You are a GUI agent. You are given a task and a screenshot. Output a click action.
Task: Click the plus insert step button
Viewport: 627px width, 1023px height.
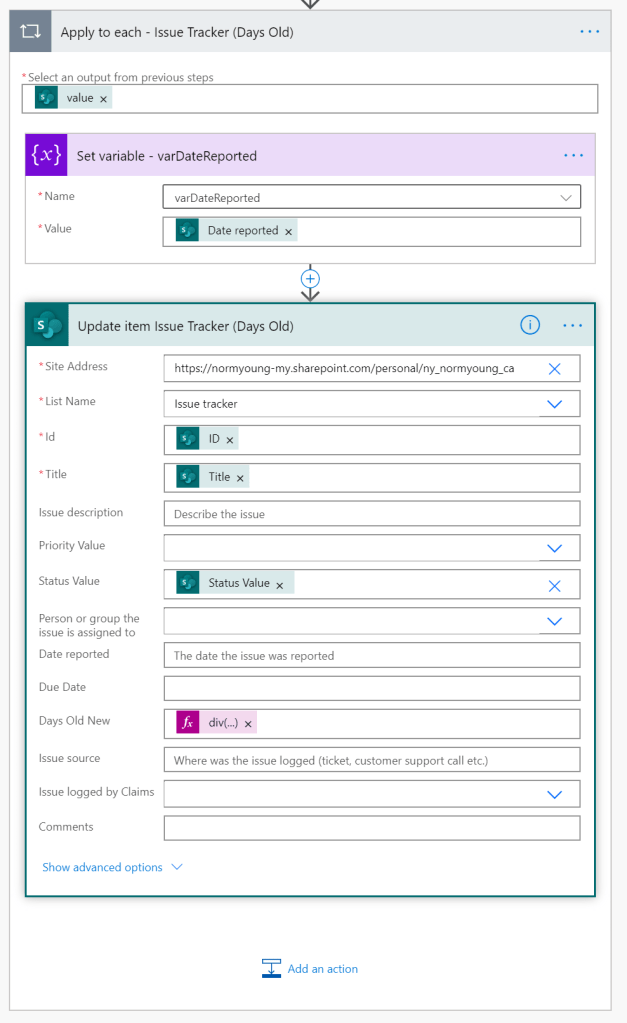pos(311,278)
